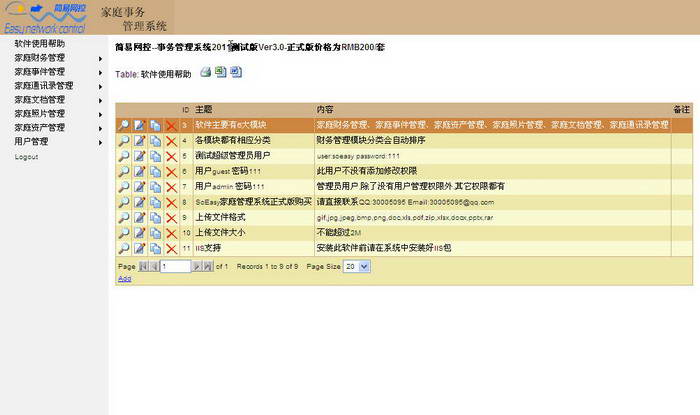The width and height of the screenshot is (700, 415).
Task: Delete record ID 3 red X
Action: coord(171,125)
